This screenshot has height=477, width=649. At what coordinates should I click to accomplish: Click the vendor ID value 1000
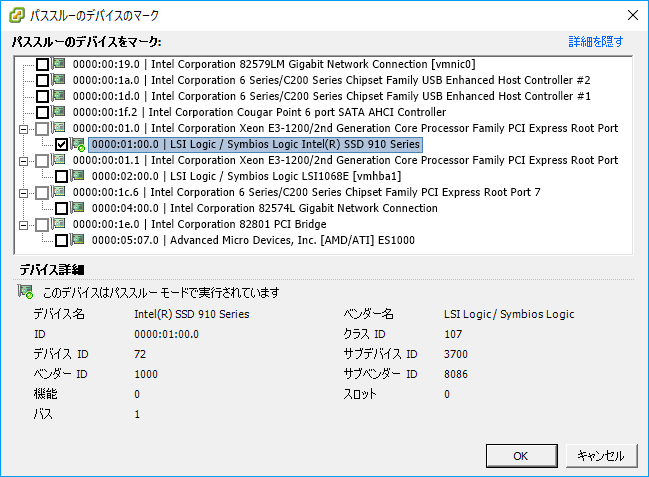coord(146,374)
